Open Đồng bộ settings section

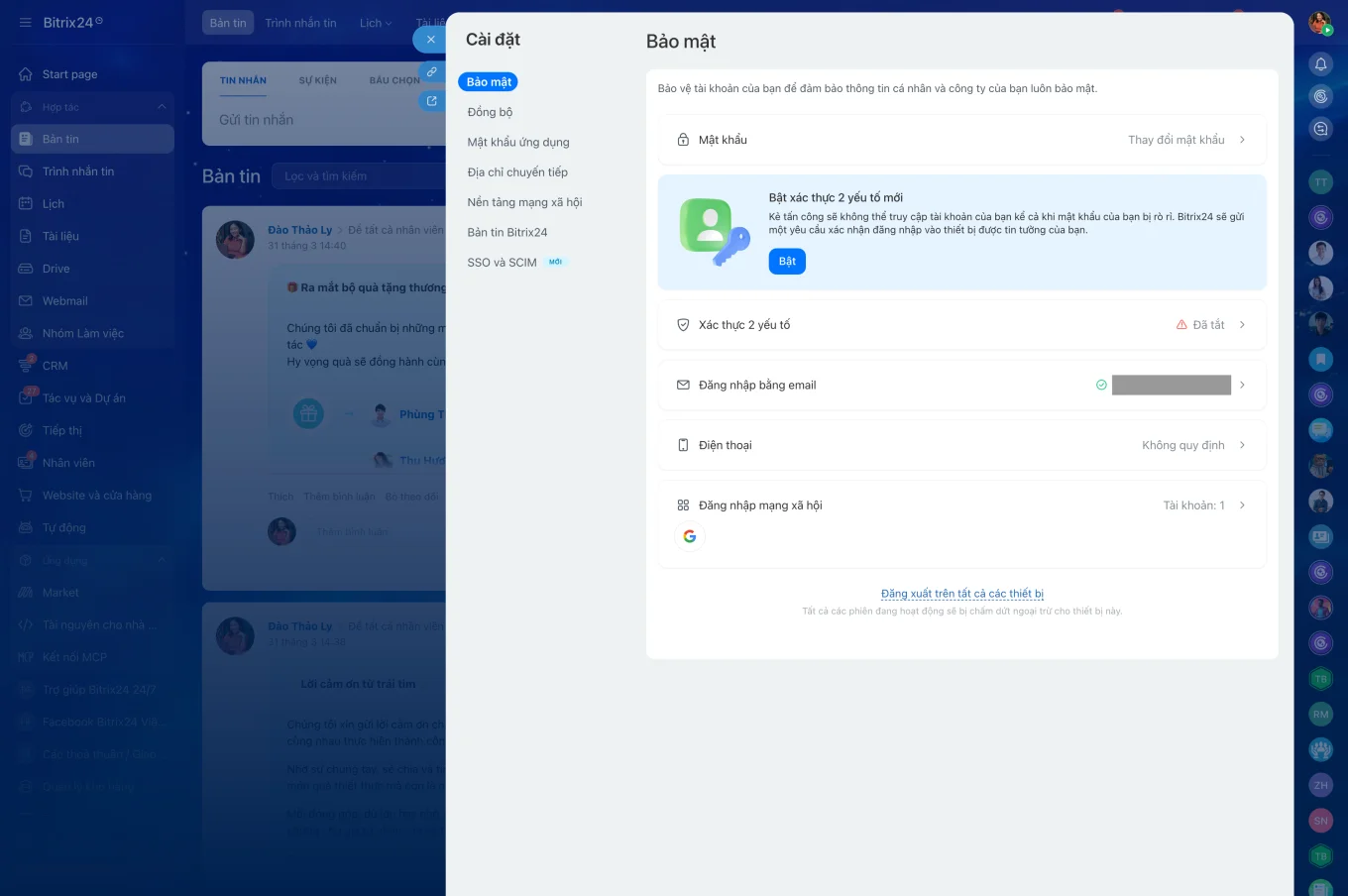click(x=490, y=112)
